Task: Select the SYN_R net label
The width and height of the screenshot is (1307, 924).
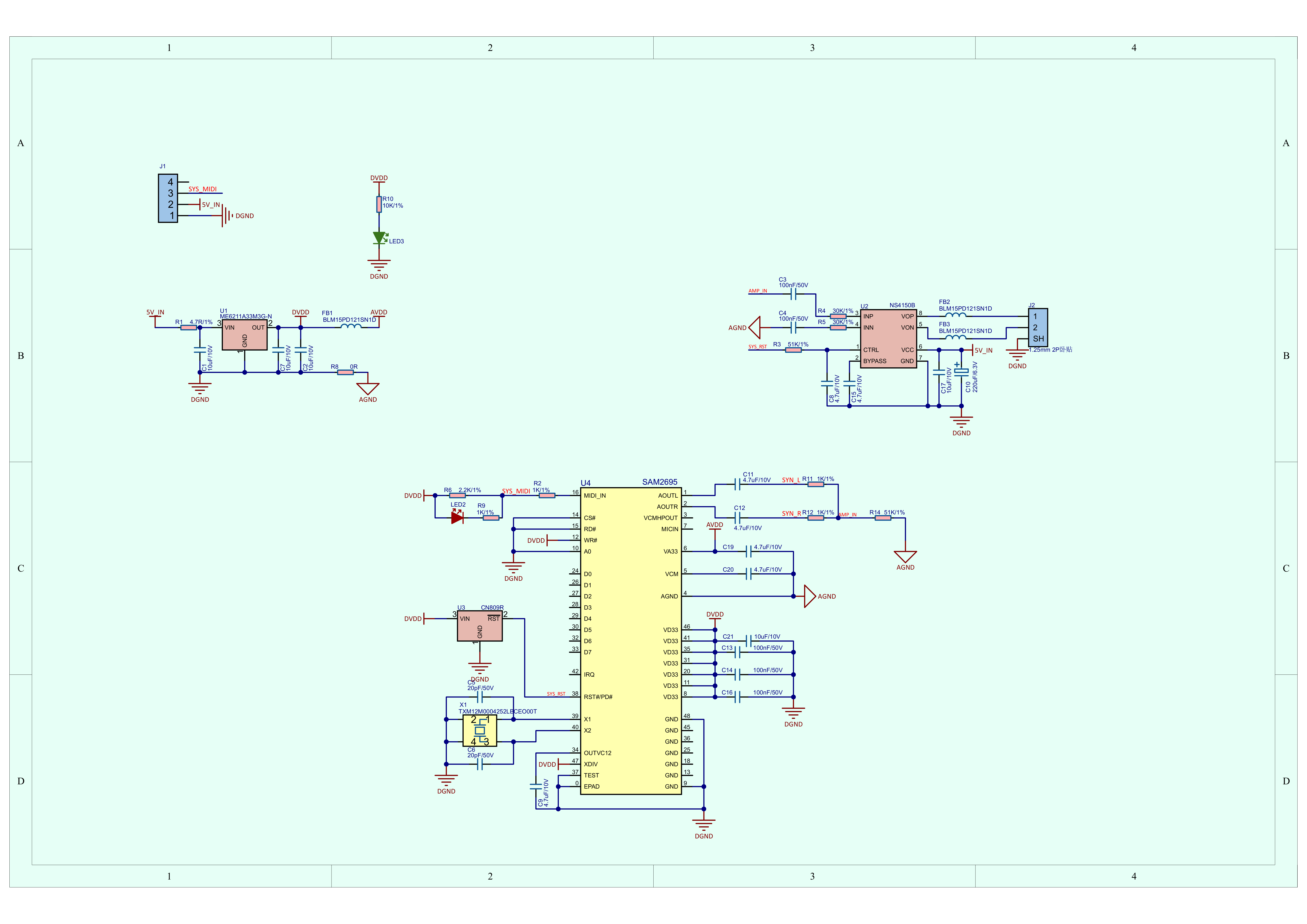Action: click(791, 514)
